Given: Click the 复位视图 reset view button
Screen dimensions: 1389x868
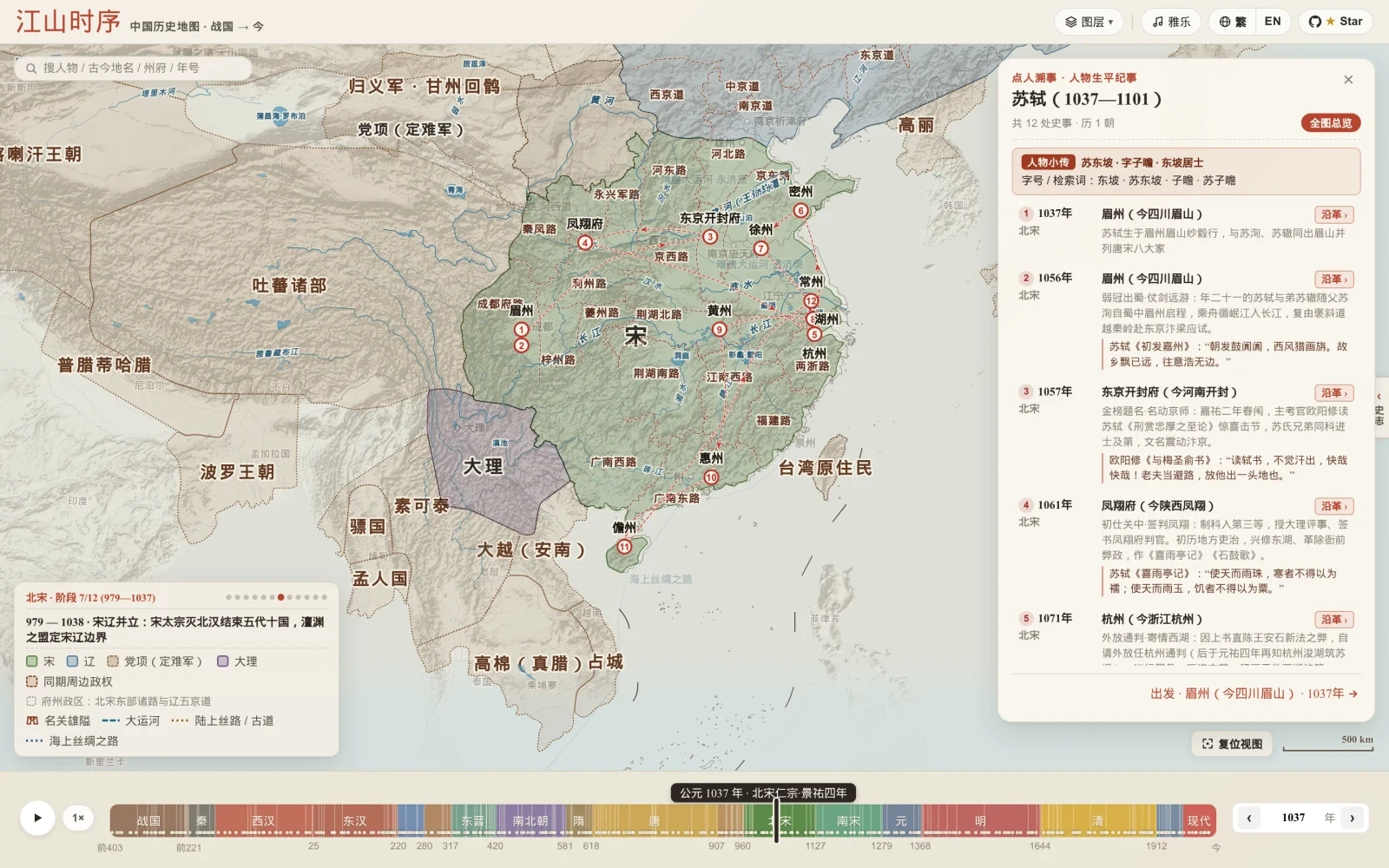Looking at the screenshot, I should 1232,744.
